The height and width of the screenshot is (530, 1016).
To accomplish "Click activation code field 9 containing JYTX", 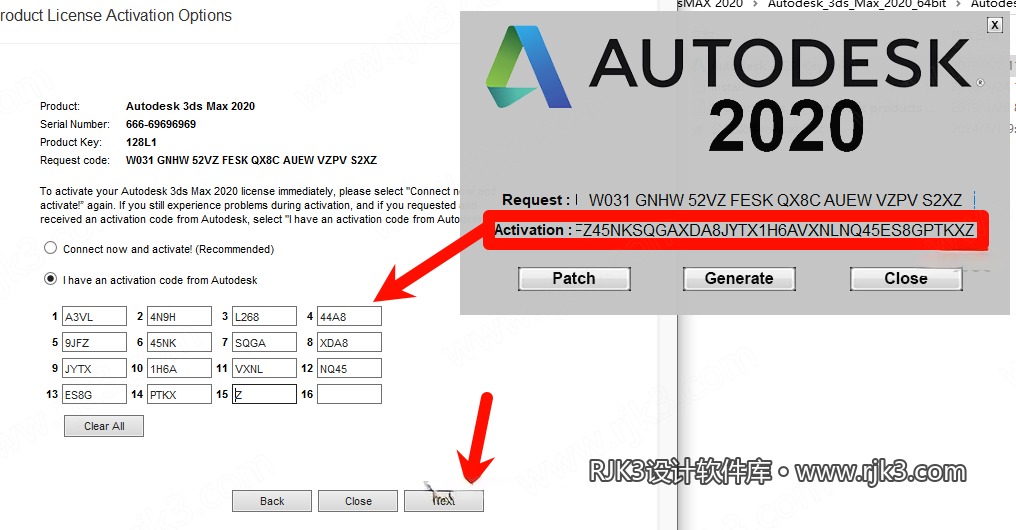I will click(x=94, y=368).
